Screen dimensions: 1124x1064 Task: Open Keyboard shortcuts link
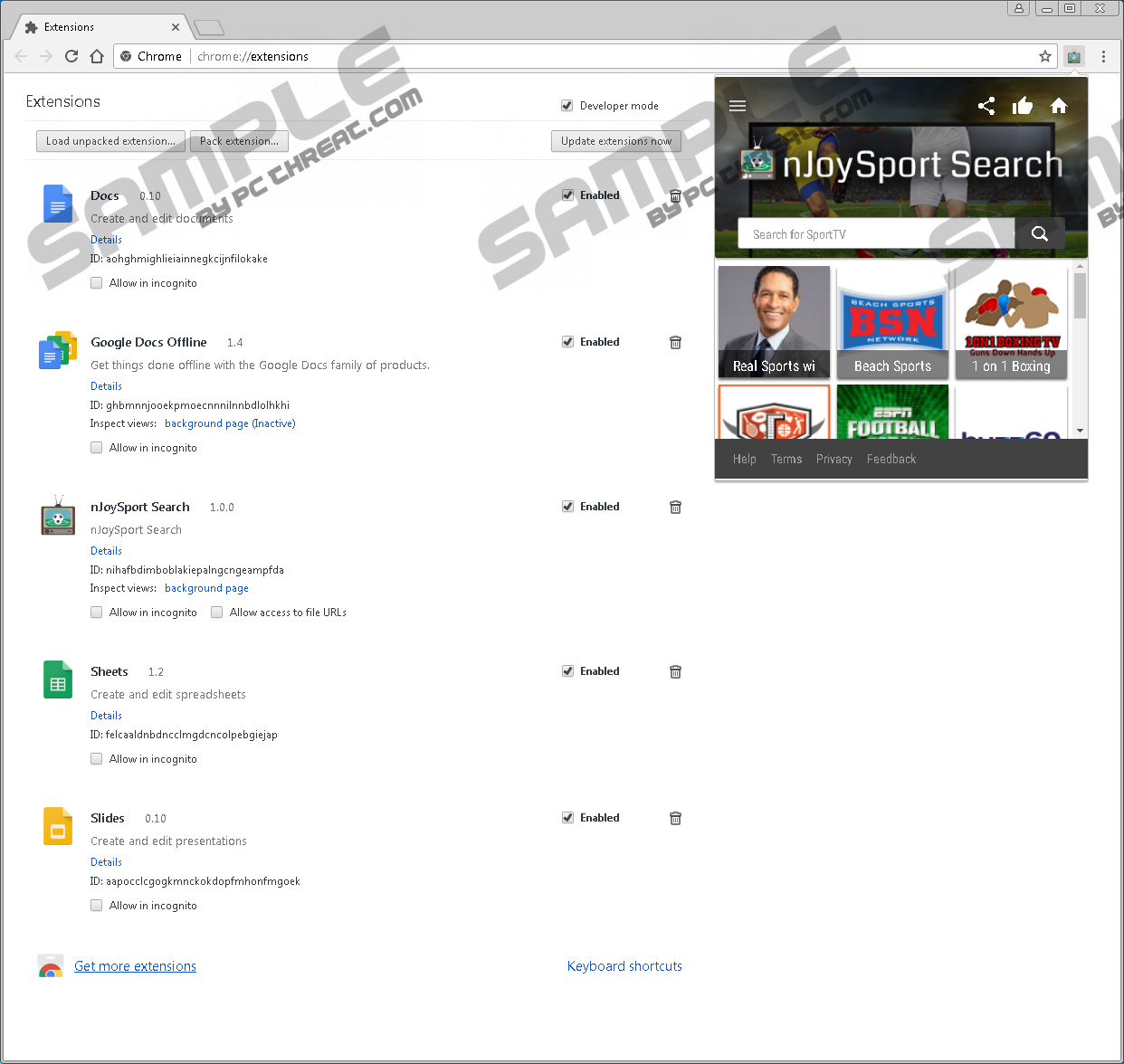(624, 966)
